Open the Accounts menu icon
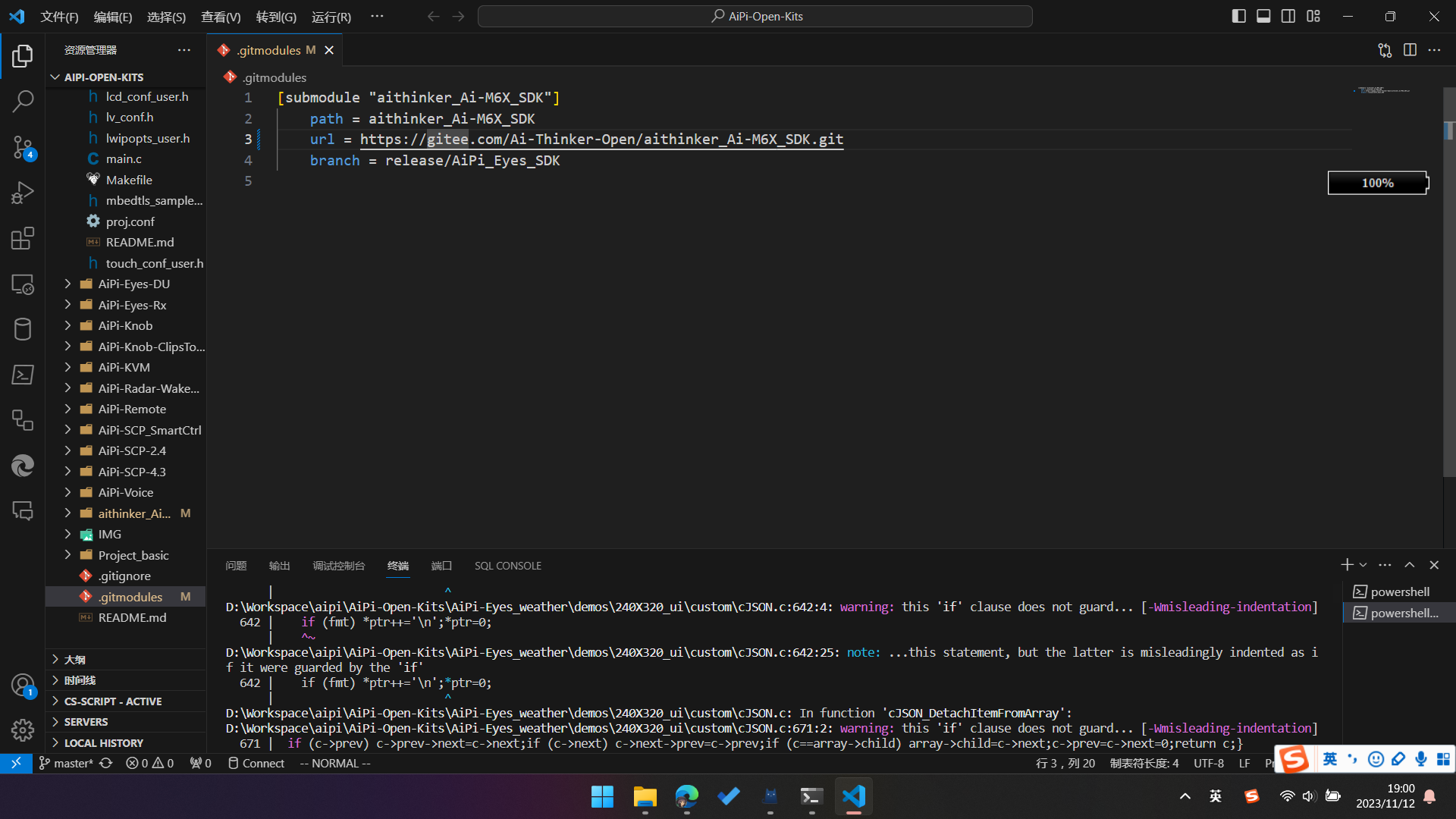1456x819 pixels. (x=23, y=686)
